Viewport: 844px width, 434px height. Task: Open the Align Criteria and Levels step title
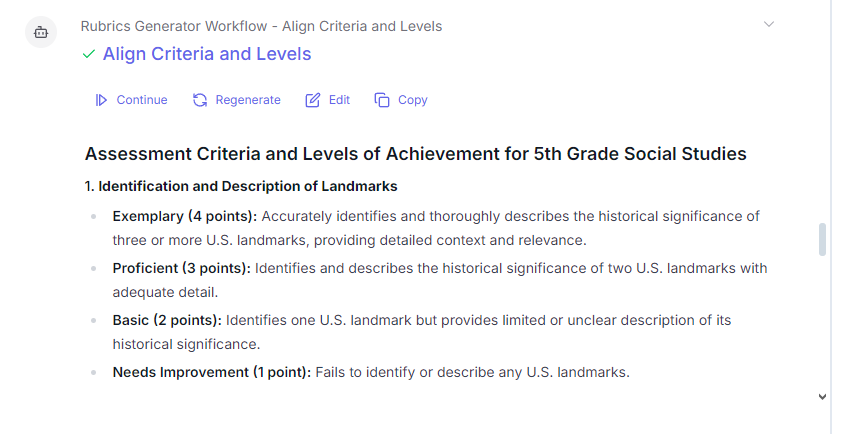tap(207, 54)
